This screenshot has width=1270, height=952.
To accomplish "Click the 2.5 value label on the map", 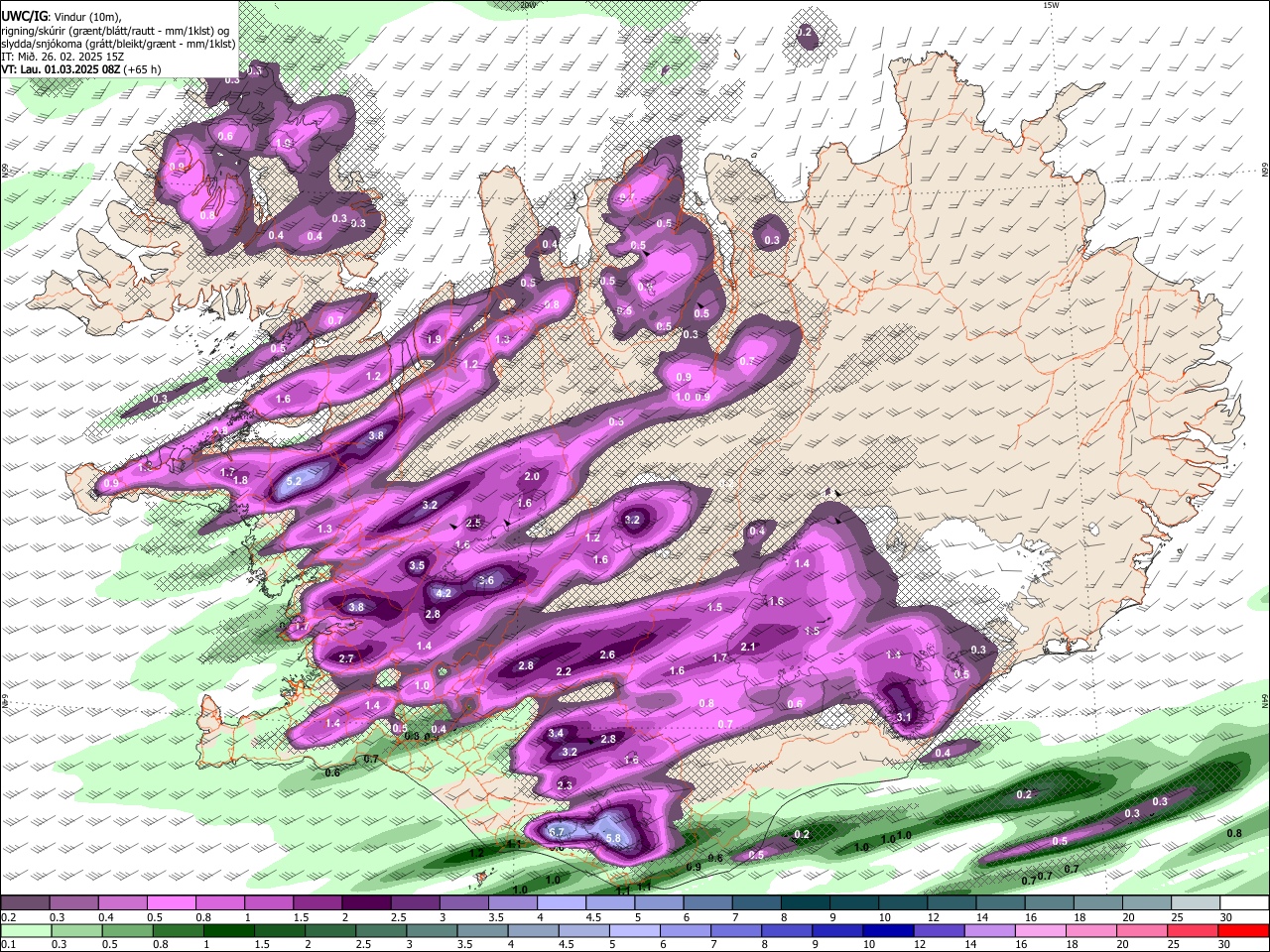I will click(x=473, y=523).
